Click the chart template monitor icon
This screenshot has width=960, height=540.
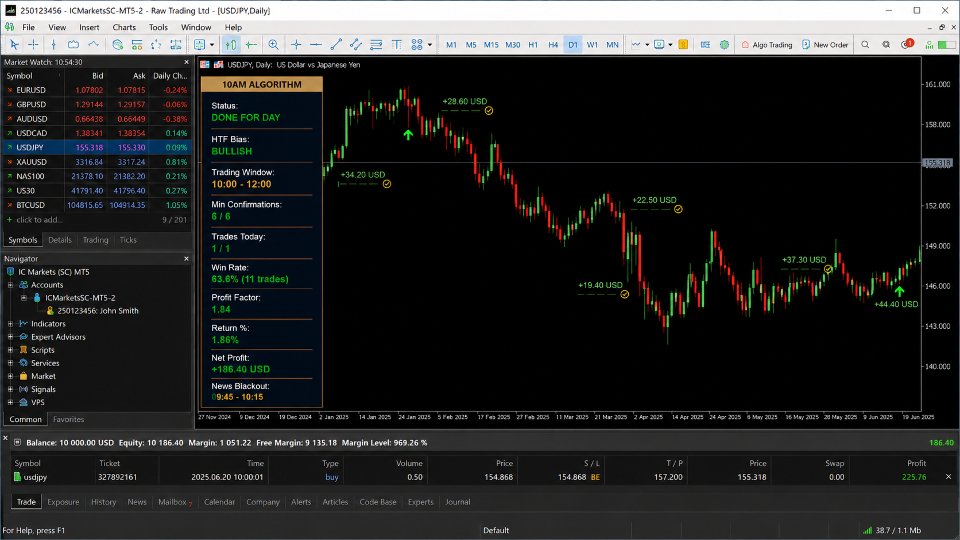[659, 45]
